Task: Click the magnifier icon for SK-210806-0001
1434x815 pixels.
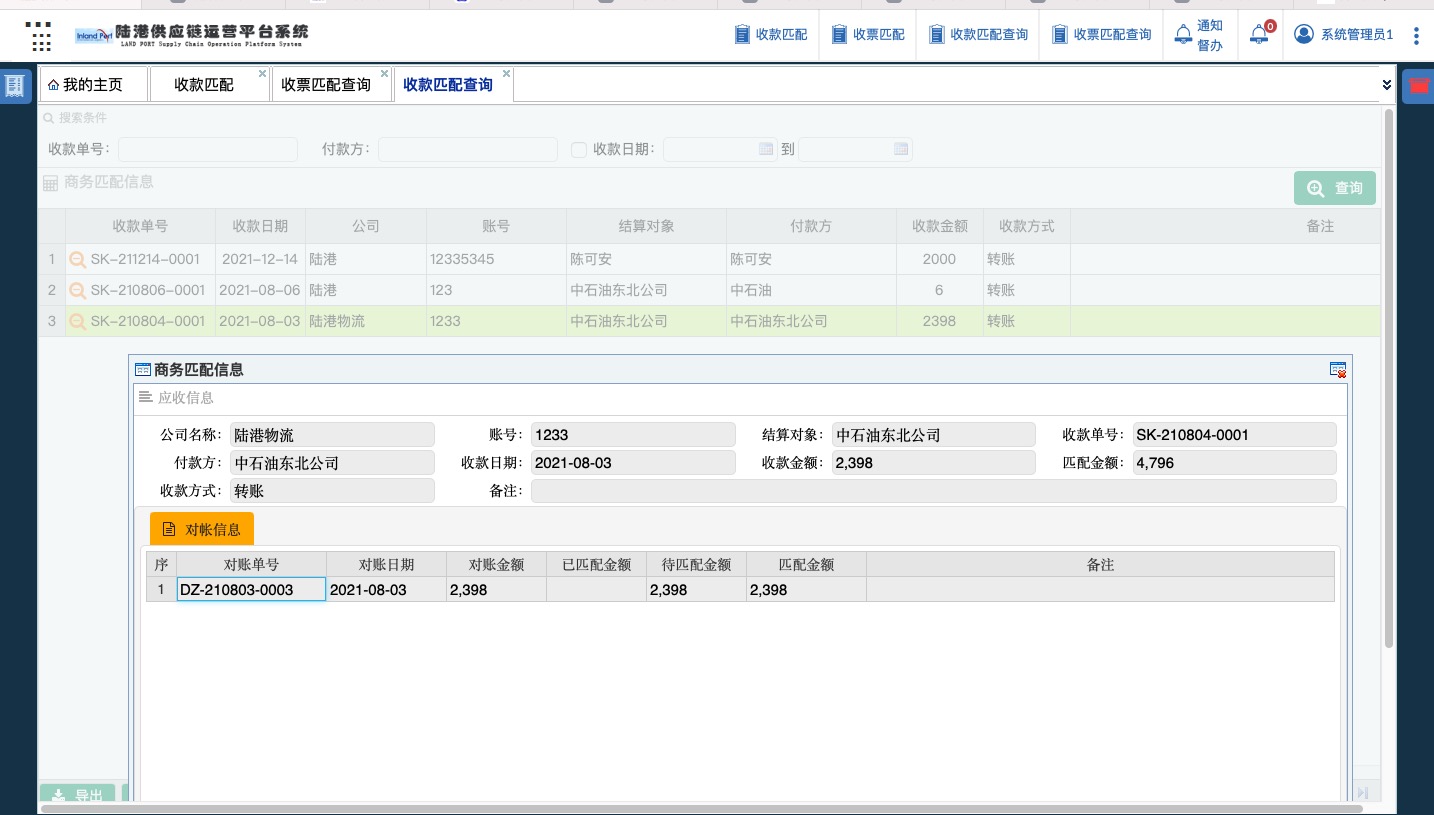Action: click(x=77, y=291)
